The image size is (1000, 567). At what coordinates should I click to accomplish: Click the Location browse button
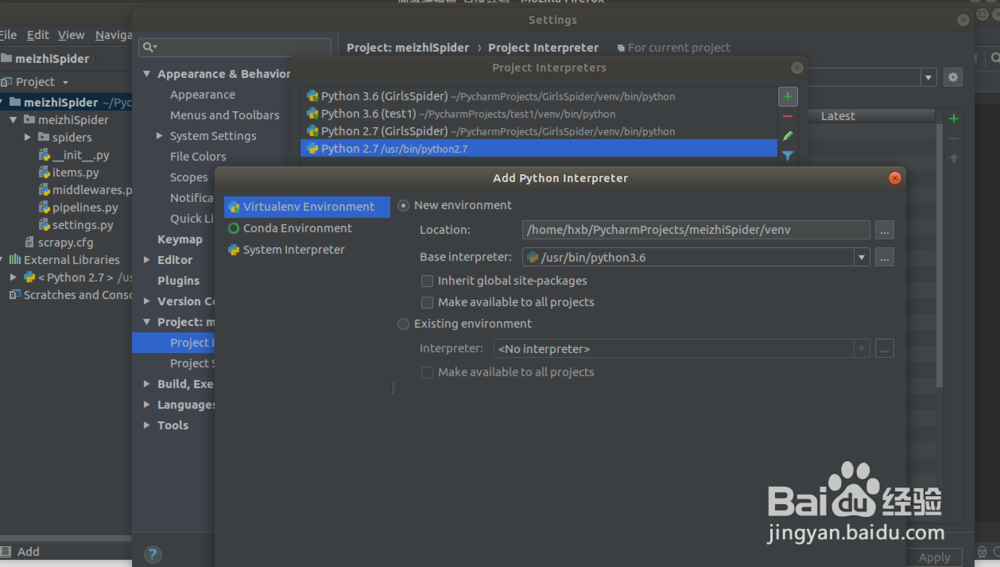pos(884,230)
